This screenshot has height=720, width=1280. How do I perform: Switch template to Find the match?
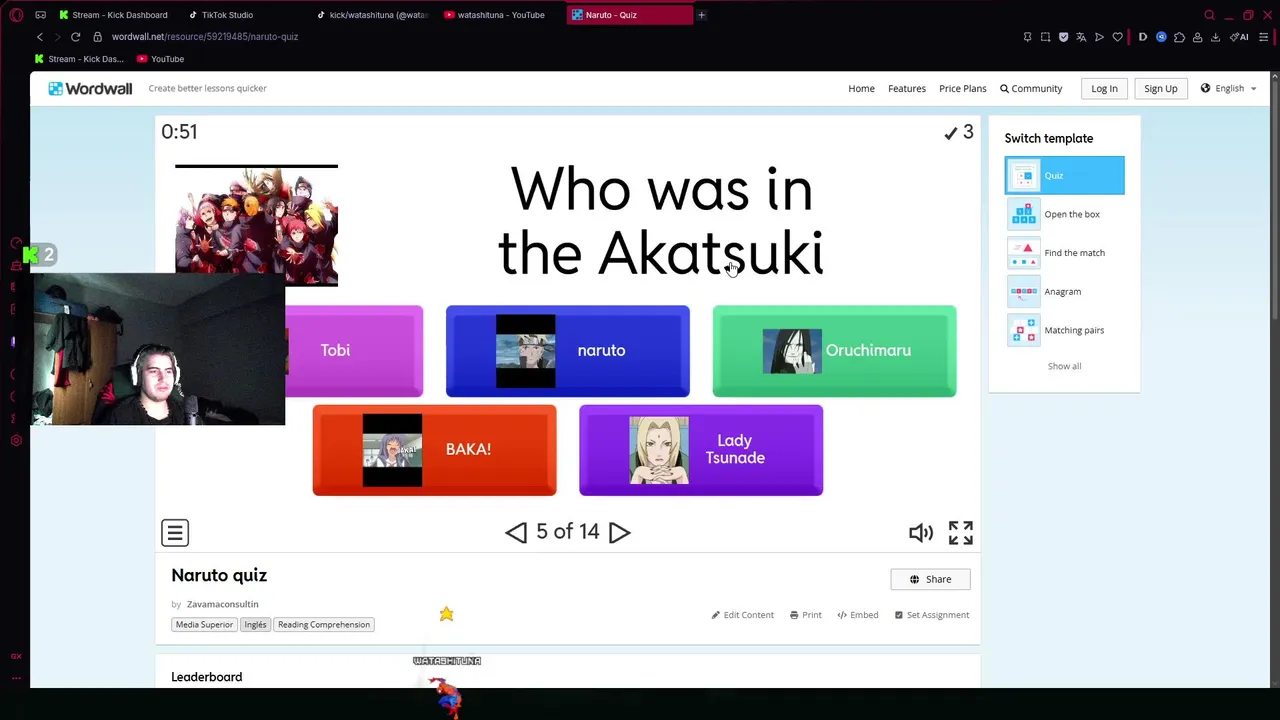tap(1064, 253)
